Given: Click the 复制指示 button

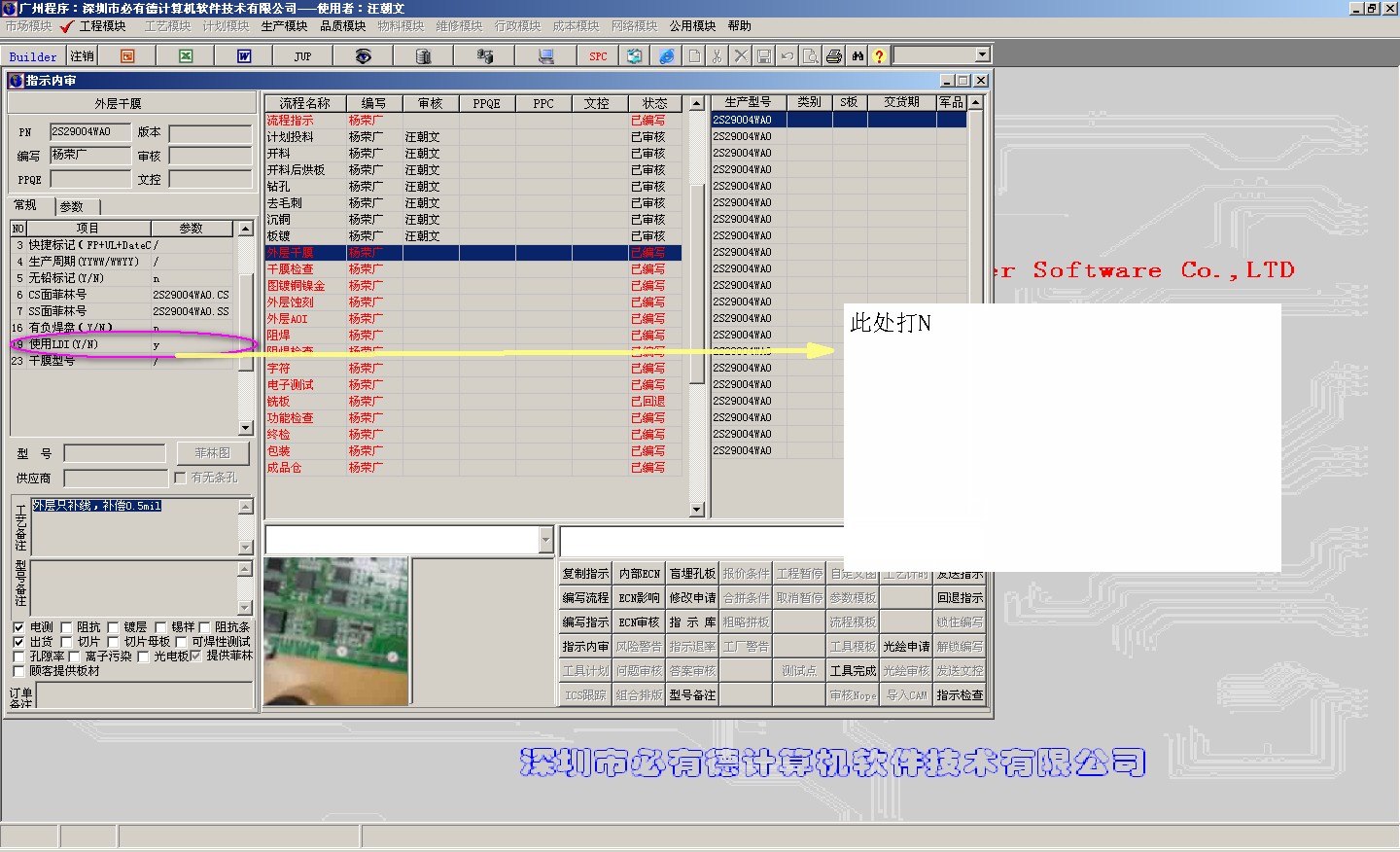Looking at the screenshot, I should (585, 574).
